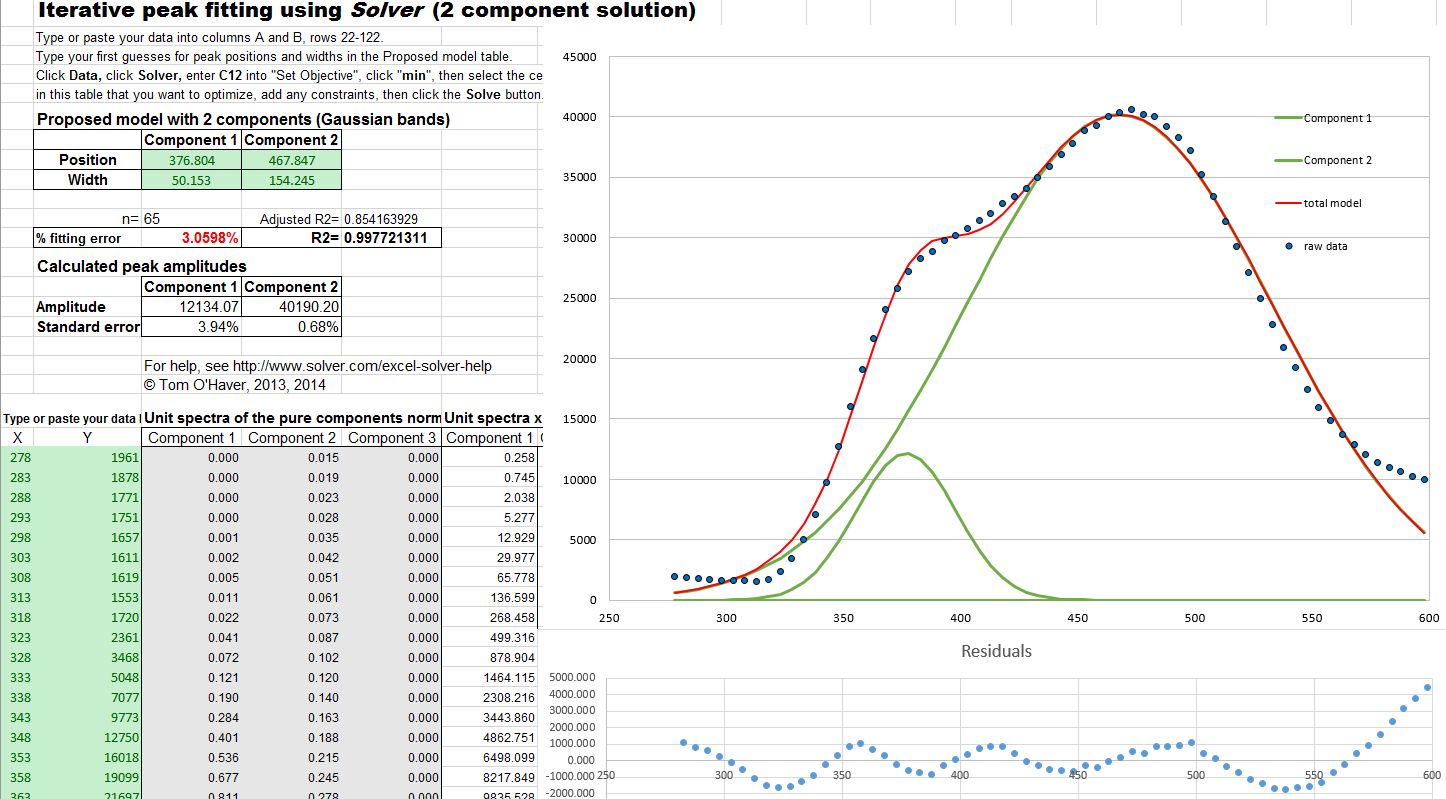Viewport: 1446px width, 799px height.
Task: Select the 'total model' legend entry
Action: pos(1332,203)
